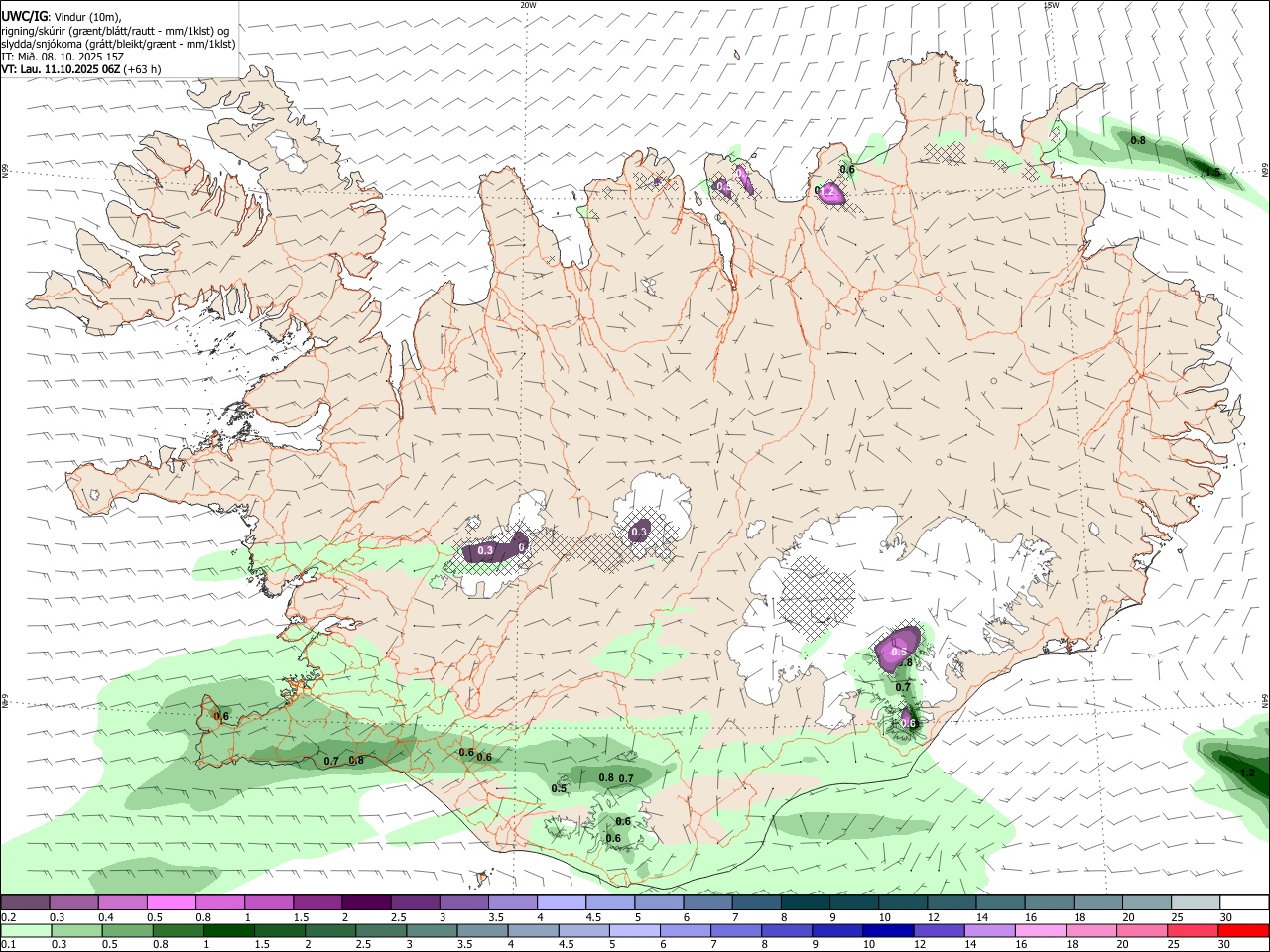1270x952 pixels.
Task: Click the palest green 0.1 rain legend swatch
Action: 26,930
